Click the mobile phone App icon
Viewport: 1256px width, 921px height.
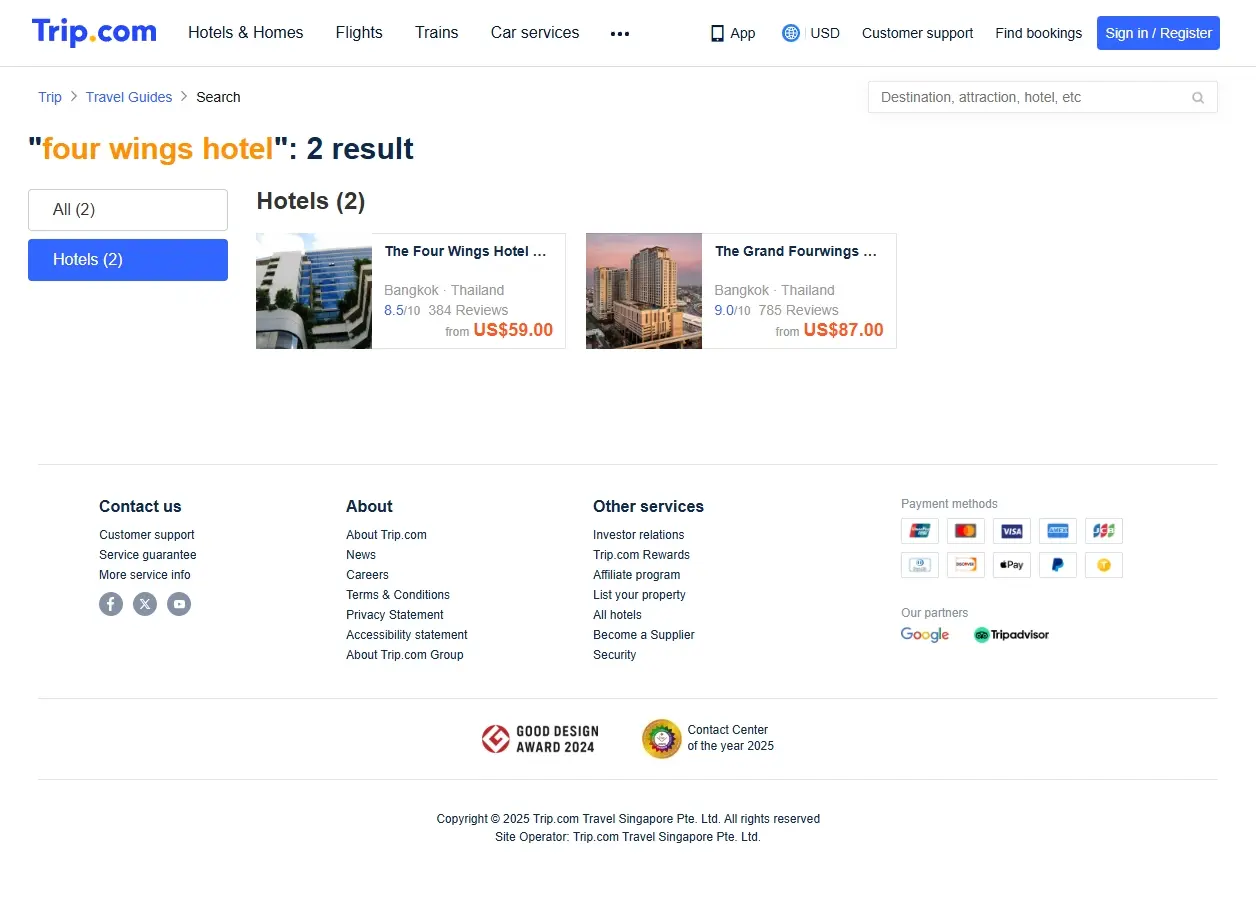pos(717,33)
